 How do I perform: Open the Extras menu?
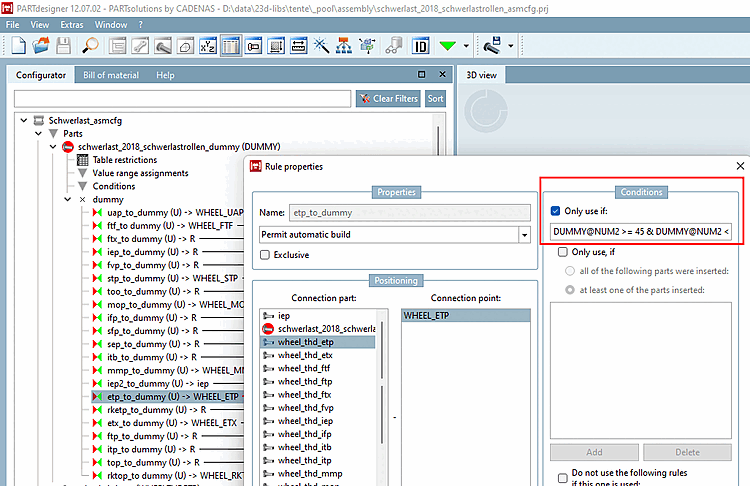(x=72, y=25)
